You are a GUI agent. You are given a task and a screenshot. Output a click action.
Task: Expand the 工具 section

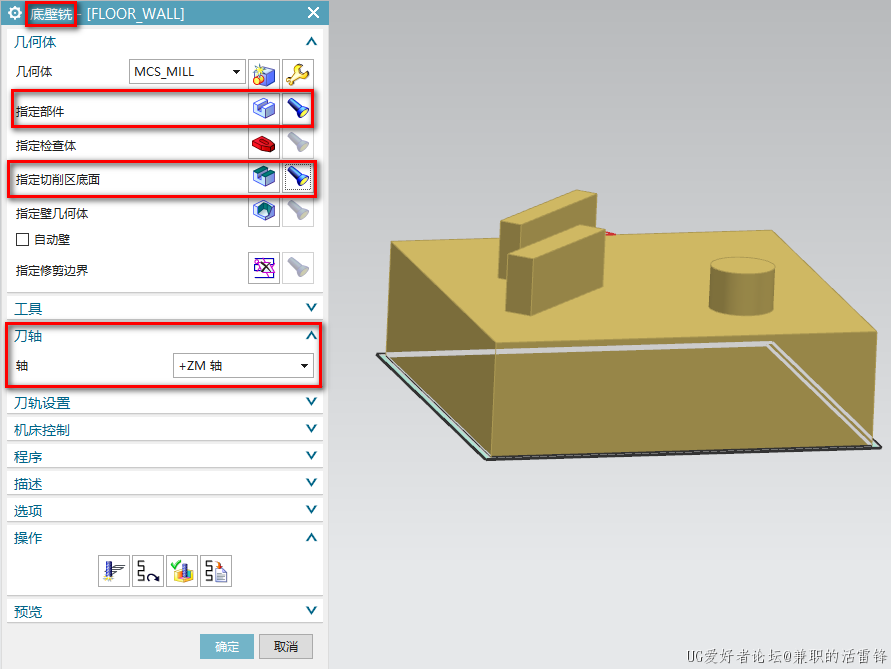311,308
